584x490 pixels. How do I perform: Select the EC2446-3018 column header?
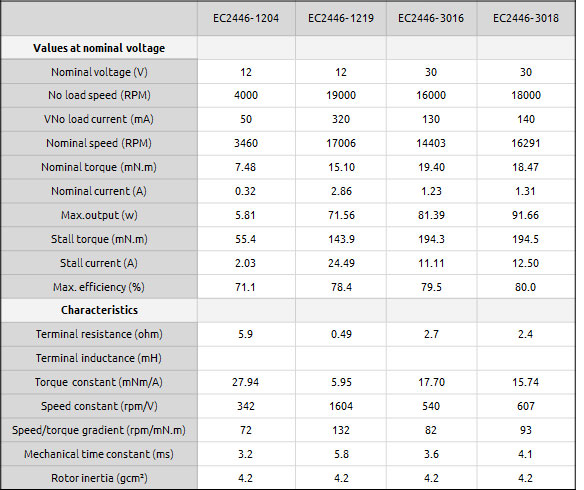[526, 18]
